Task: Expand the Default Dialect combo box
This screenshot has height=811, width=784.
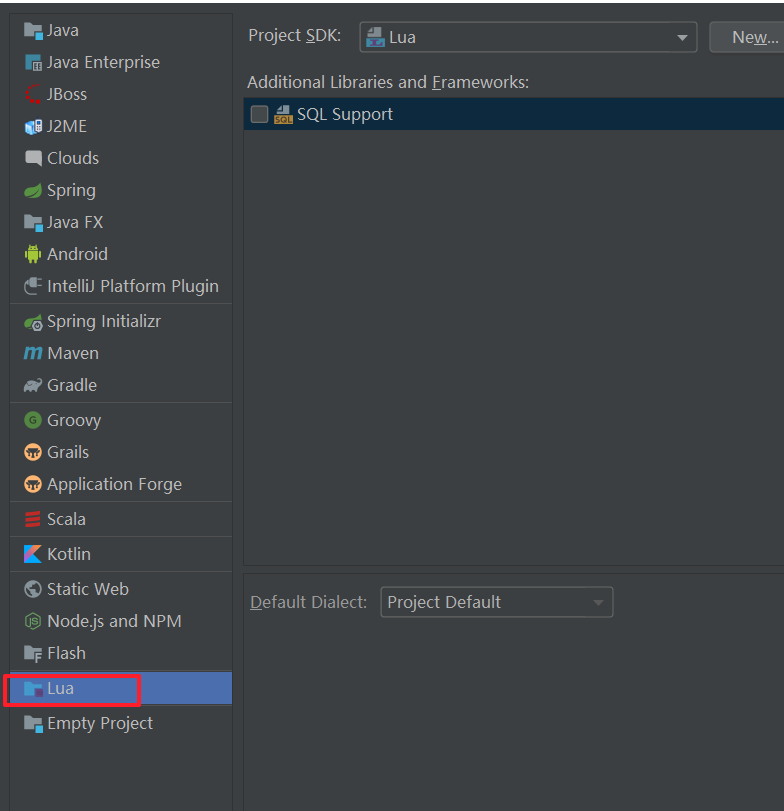Action: click(496, 602)
